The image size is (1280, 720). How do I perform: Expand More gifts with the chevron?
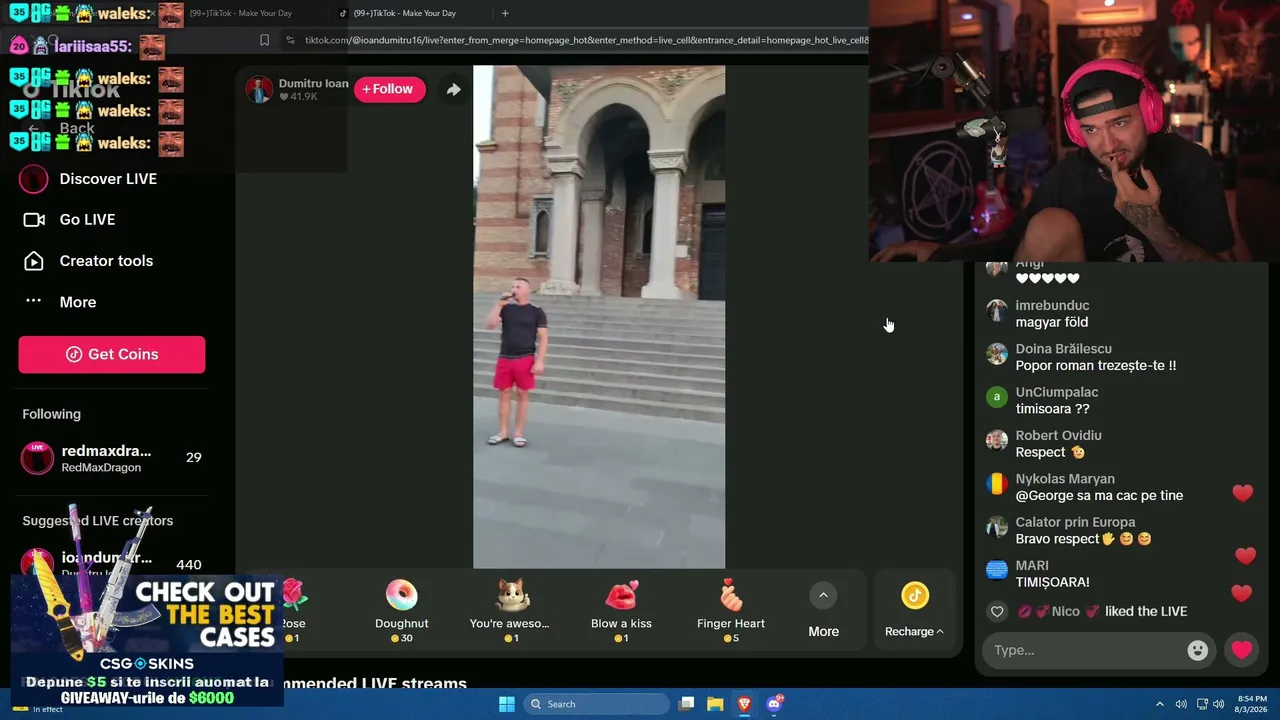click(x=823, y=596)
